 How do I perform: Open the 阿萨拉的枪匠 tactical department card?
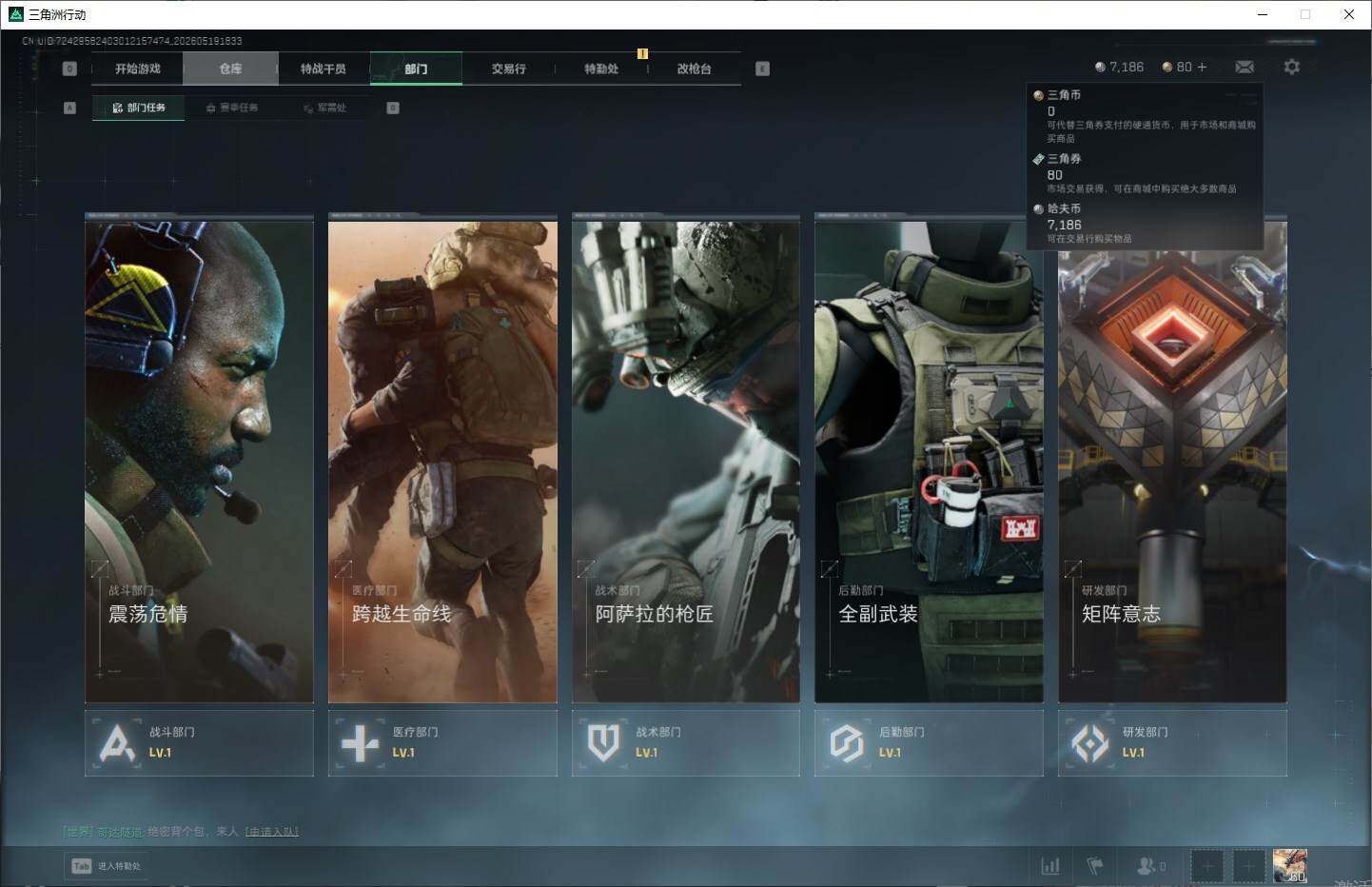686,458
